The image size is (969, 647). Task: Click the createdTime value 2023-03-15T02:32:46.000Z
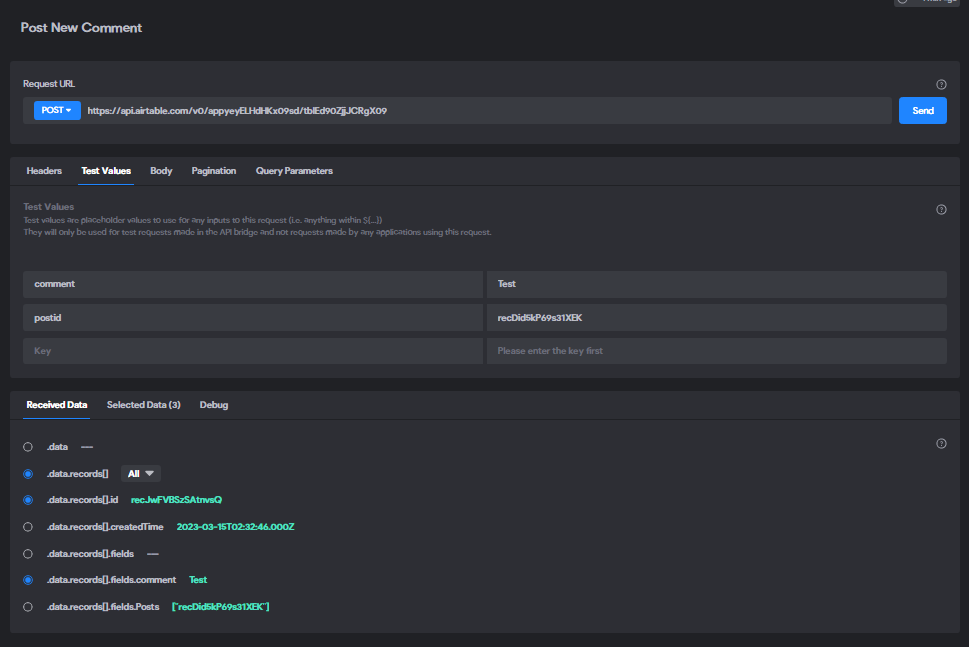click(235, 527)
